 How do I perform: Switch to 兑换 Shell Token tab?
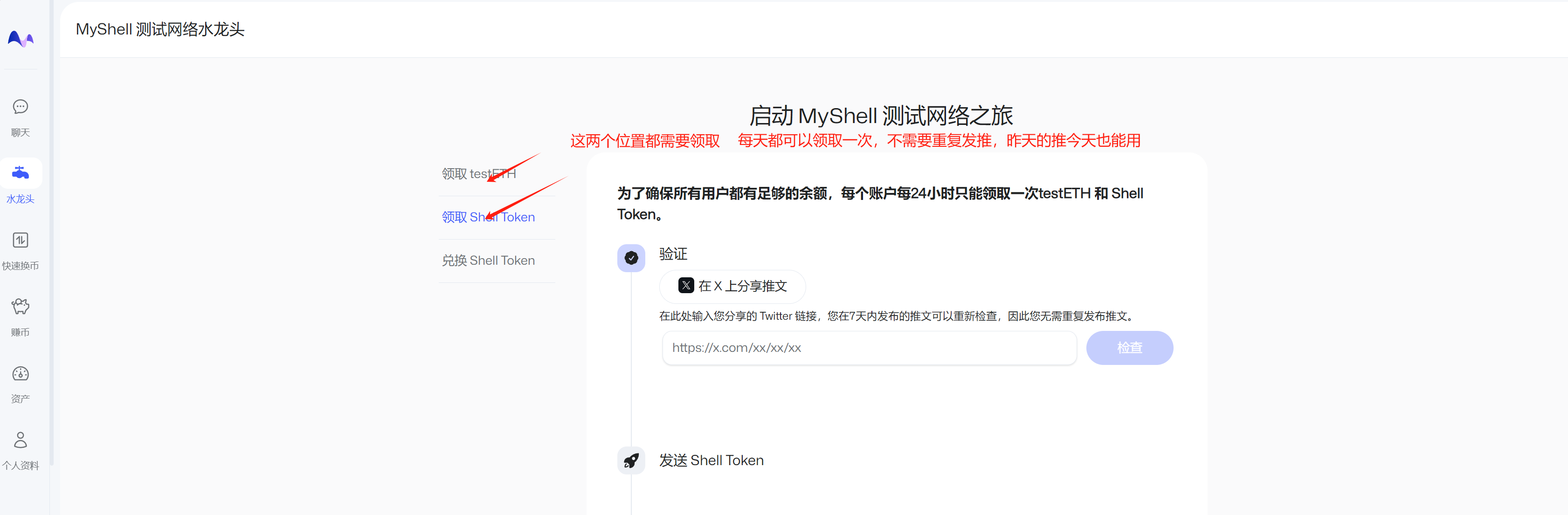tap(488, 261)
